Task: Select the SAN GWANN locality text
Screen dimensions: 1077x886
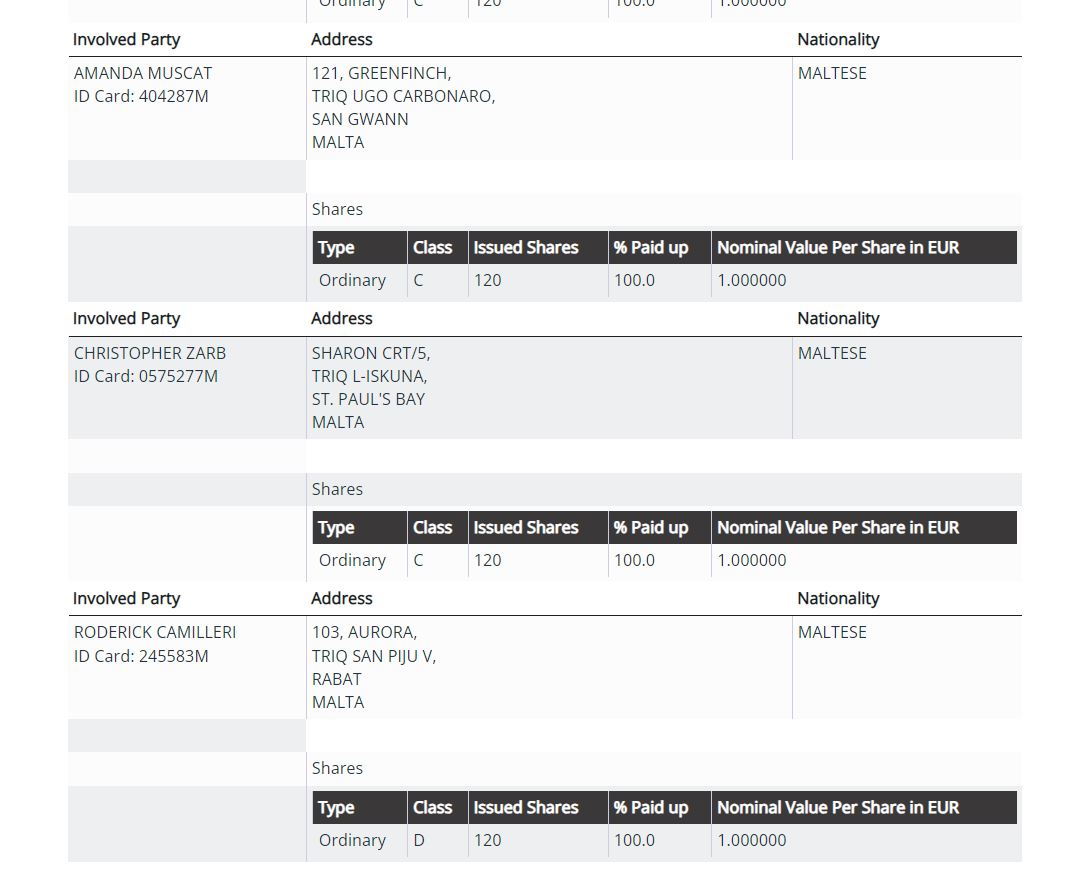Action: pos(360,119)
